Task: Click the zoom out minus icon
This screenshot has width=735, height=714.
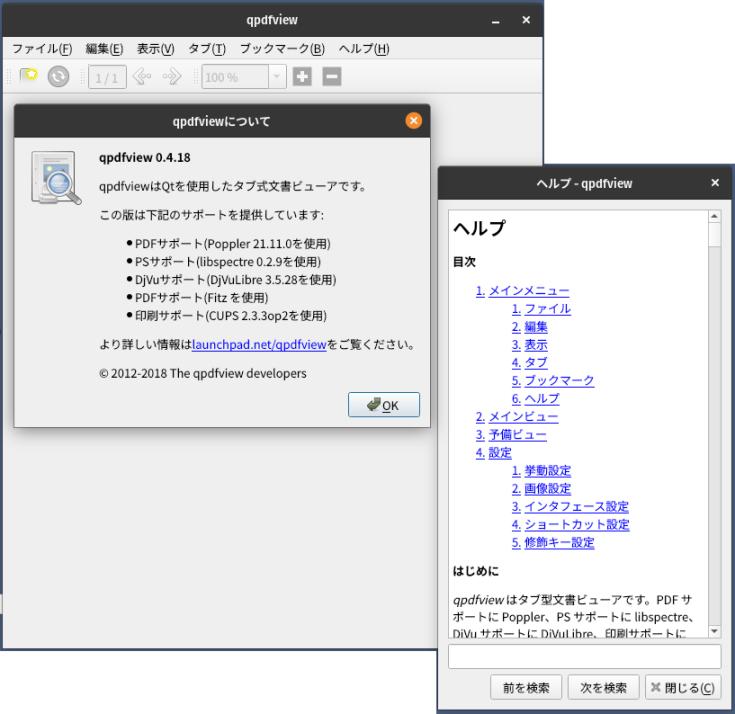Action: point(332,76)
